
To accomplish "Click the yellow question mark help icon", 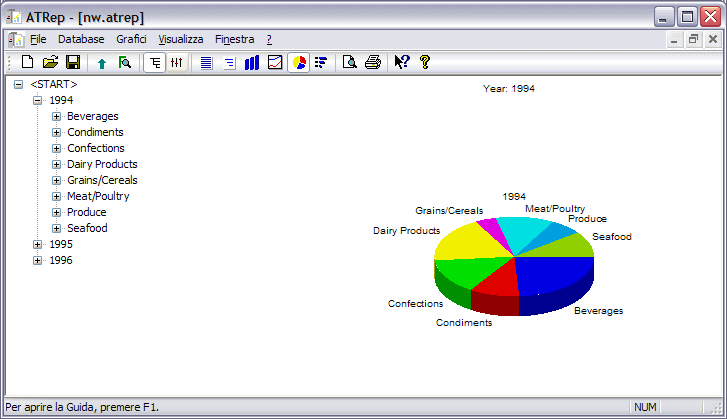I will pyautogui.click(x=425, y=62).
